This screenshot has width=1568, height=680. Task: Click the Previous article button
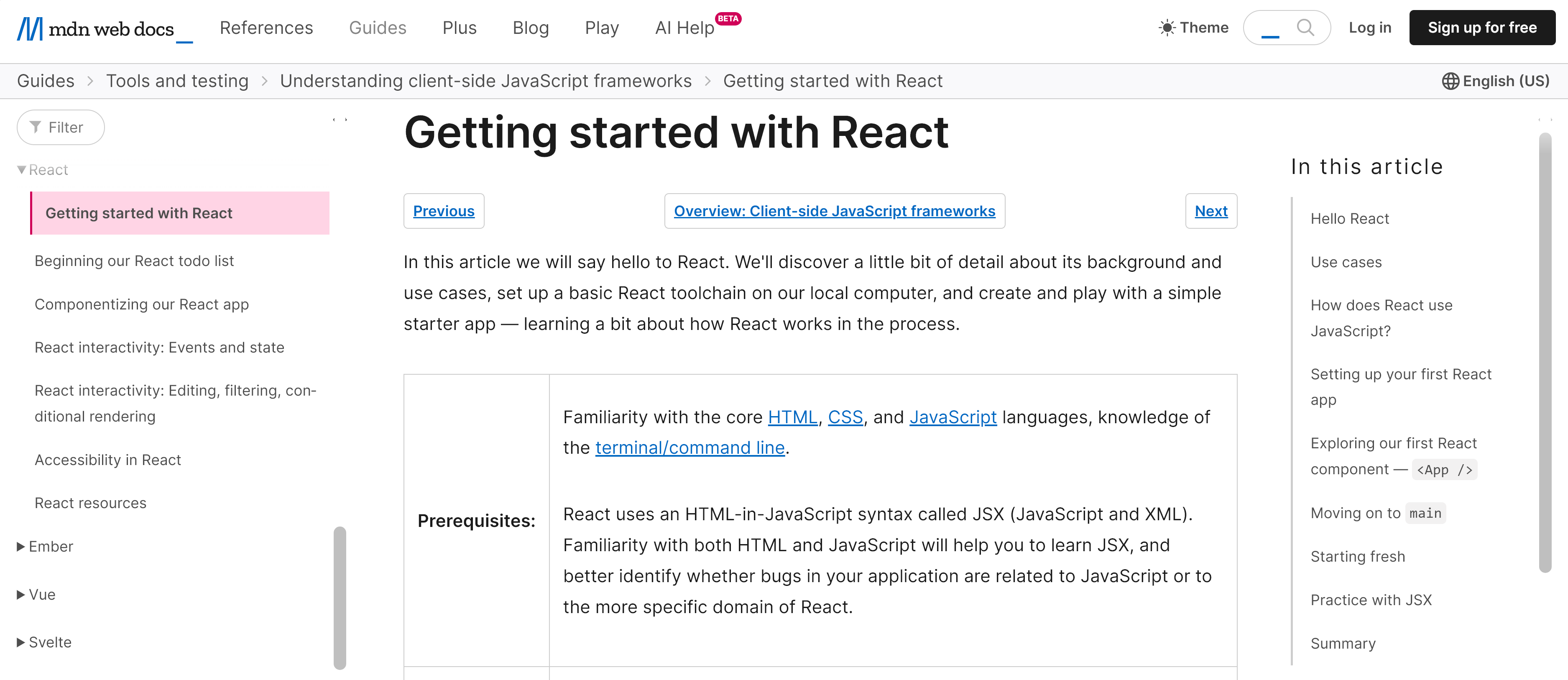[444, 211]
